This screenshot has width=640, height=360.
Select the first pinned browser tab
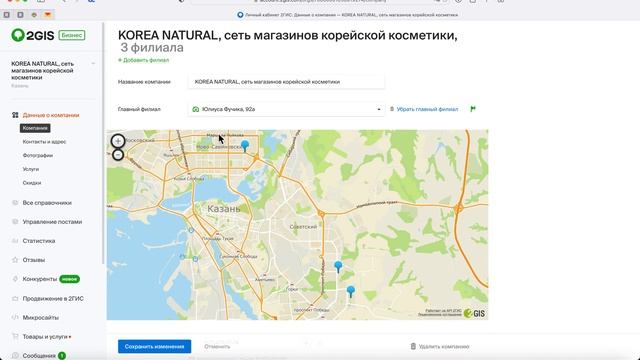tap(7, 15)
